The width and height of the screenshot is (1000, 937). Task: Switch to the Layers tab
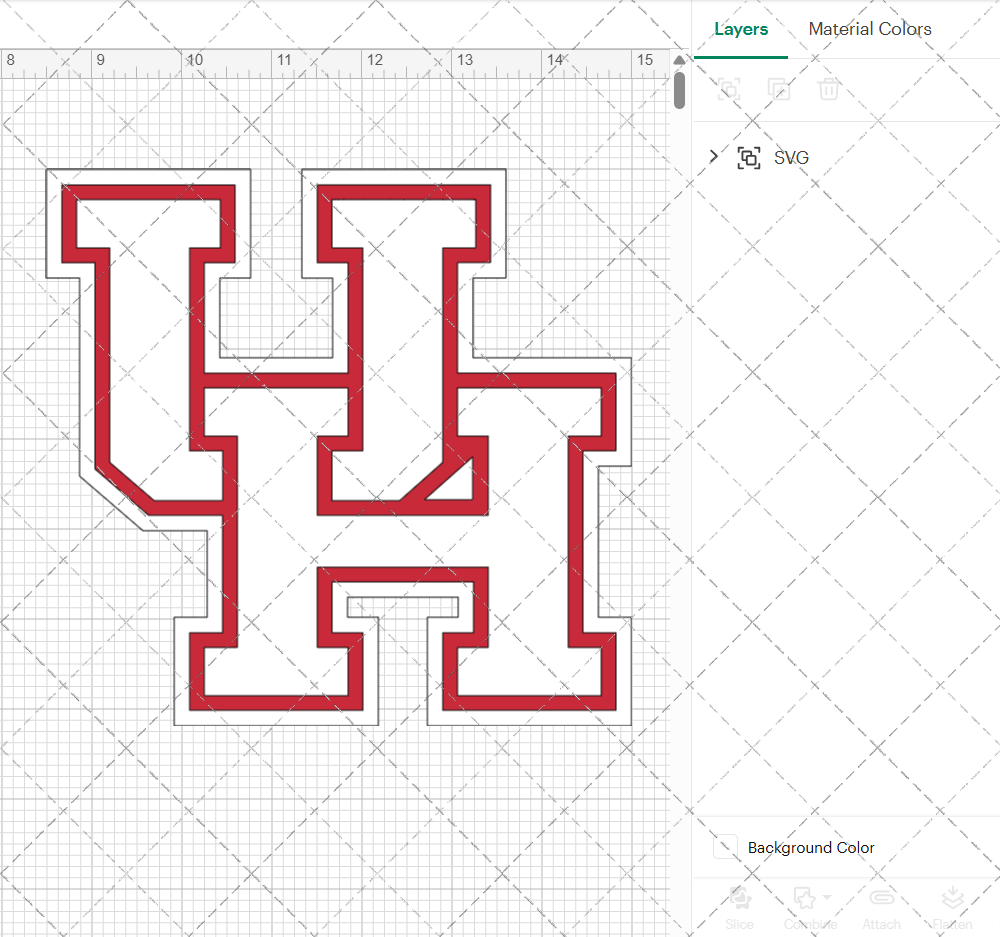pos(740,29)
